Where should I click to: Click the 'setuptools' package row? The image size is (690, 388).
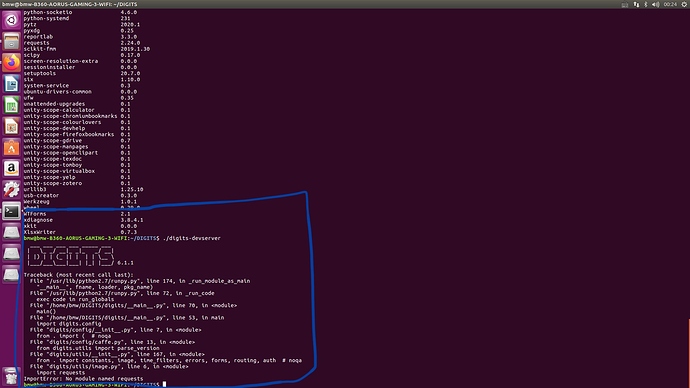click(82, 73)
